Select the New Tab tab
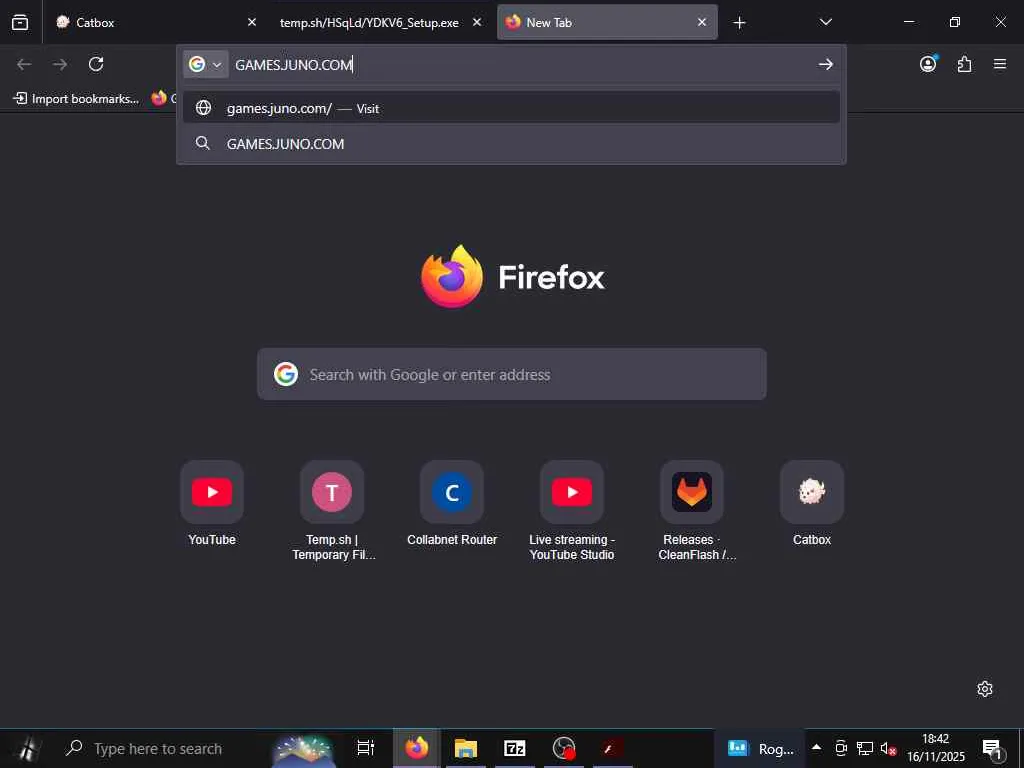This screenshot has width=1024, height=768. click(x=607, y=22)
